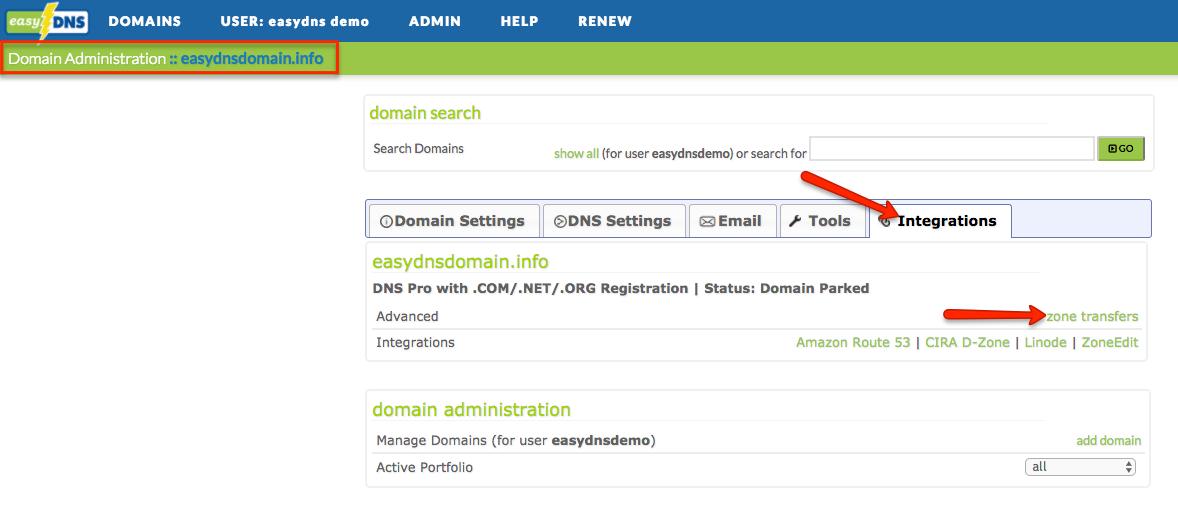This screenshot has width=1178, height=509.
Task: Open the HELP menu
Action: pos(519,21)
